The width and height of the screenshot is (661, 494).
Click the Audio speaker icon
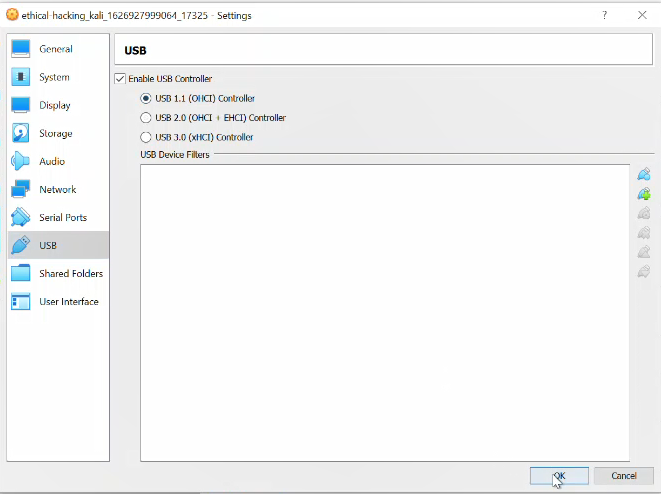20,161
